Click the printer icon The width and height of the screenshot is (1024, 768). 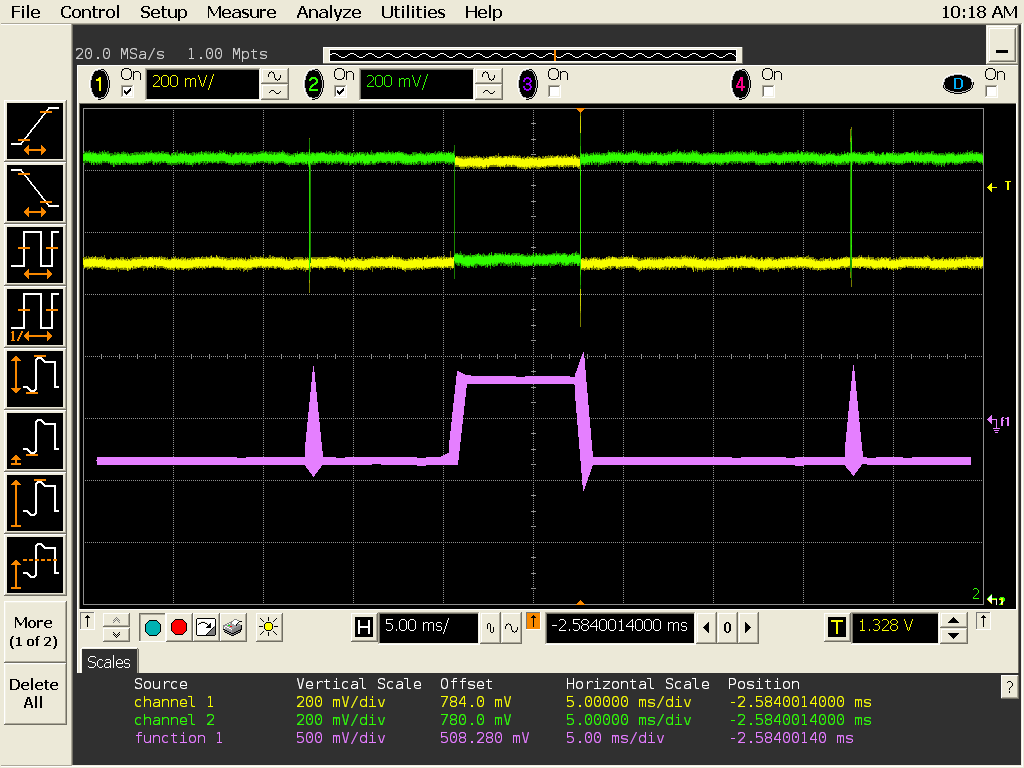(232, 628)
